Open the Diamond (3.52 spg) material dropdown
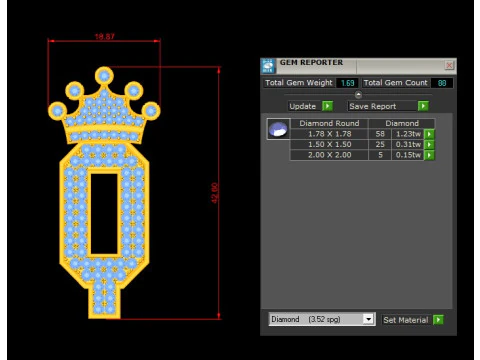The image size is (480, 360). point(322,319)
